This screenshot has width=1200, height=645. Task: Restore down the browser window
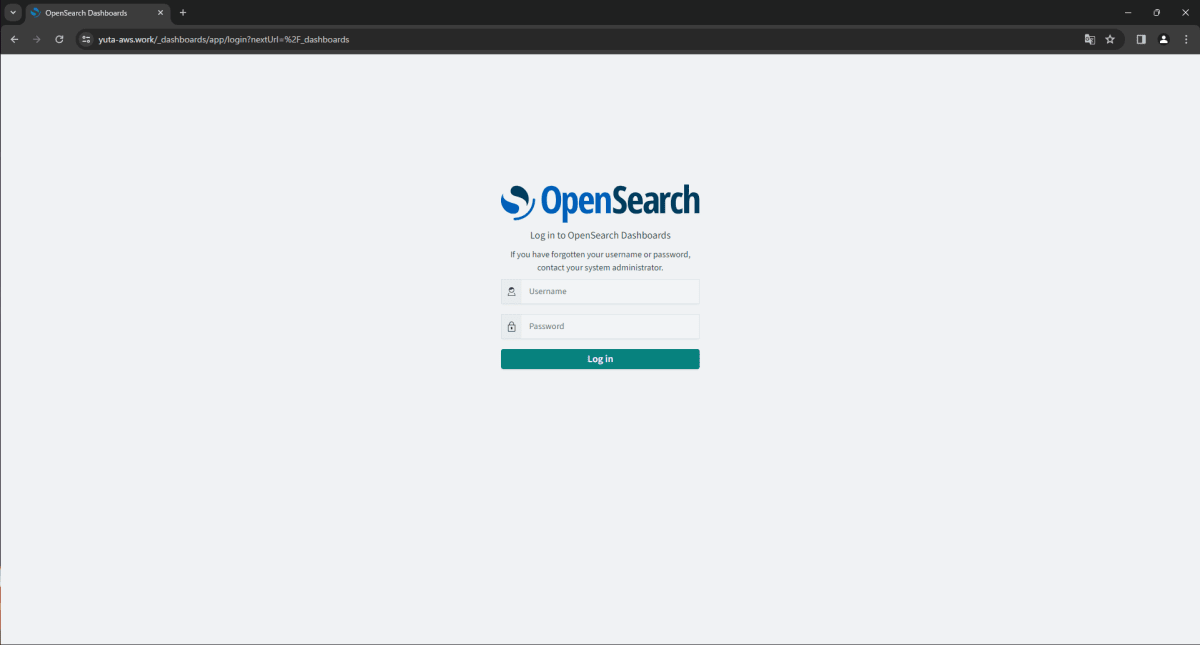[x=1157, y=12]
